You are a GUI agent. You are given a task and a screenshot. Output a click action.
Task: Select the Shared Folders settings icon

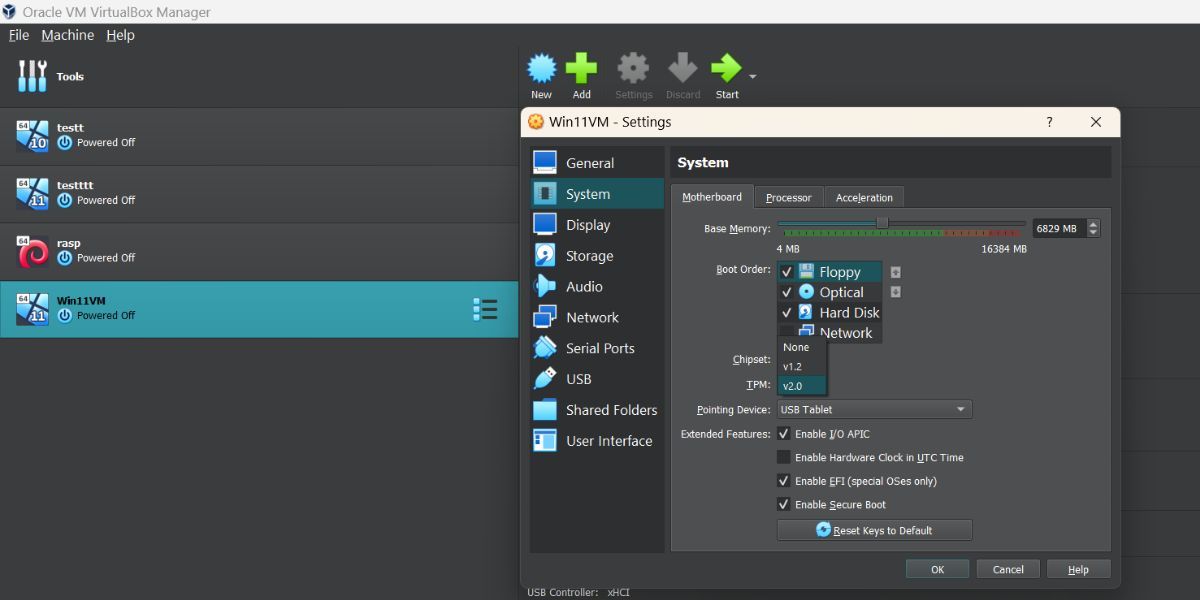545,410
